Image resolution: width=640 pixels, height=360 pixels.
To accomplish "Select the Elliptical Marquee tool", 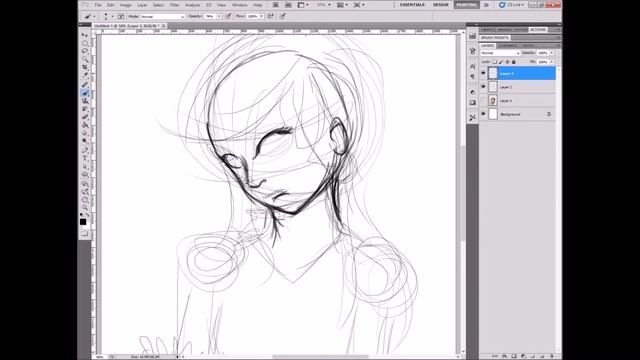I will [x=85, y=43].
